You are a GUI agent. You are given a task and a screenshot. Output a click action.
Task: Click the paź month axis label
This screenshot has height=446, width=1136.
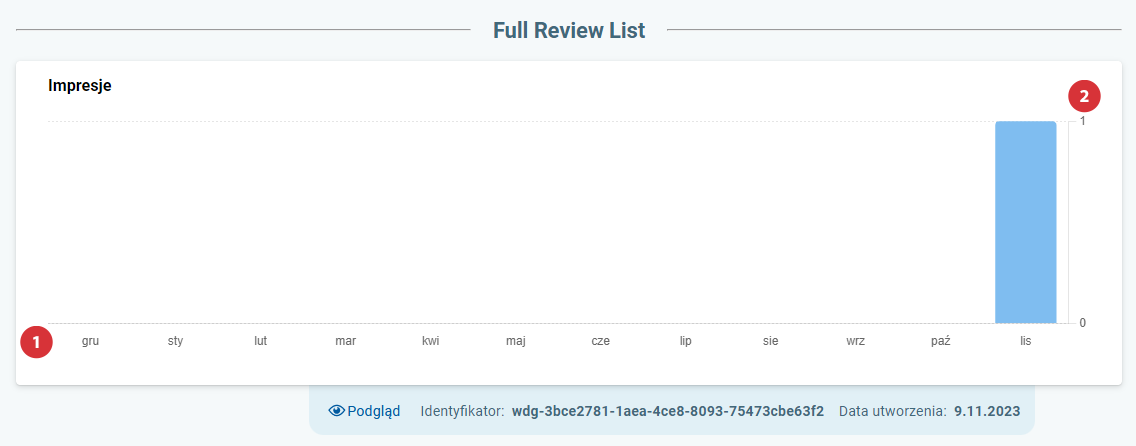click(x=940, y=341)
